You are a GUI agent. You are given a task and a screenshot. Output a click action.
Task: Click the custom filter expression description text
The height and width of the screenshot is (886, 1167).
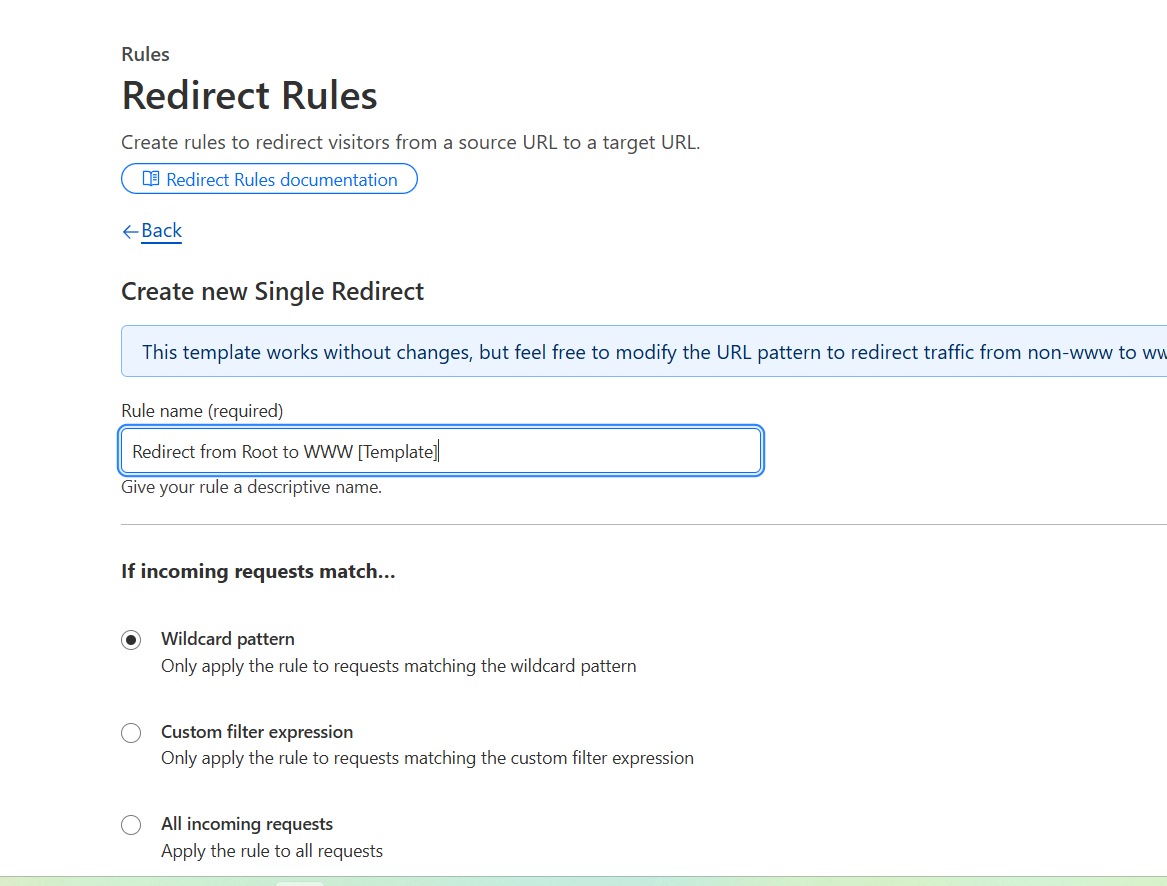pos(427,758)
